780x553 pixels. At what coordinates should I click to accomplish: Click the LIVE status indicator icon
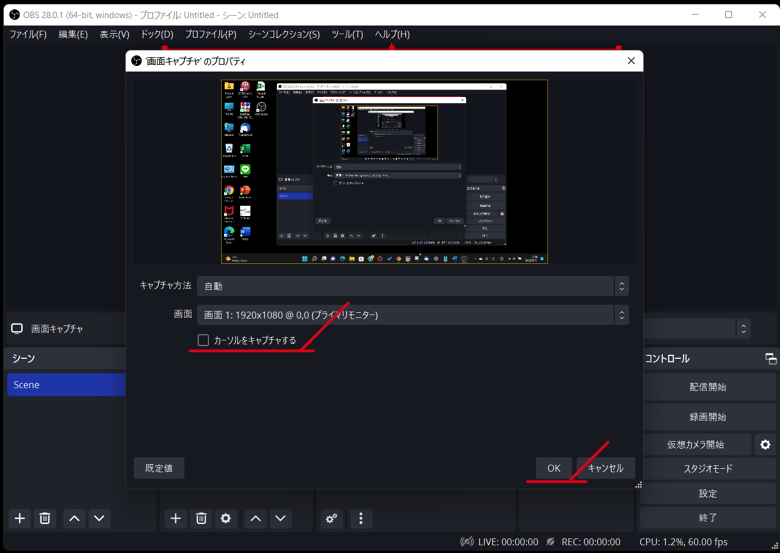[467, 542]
